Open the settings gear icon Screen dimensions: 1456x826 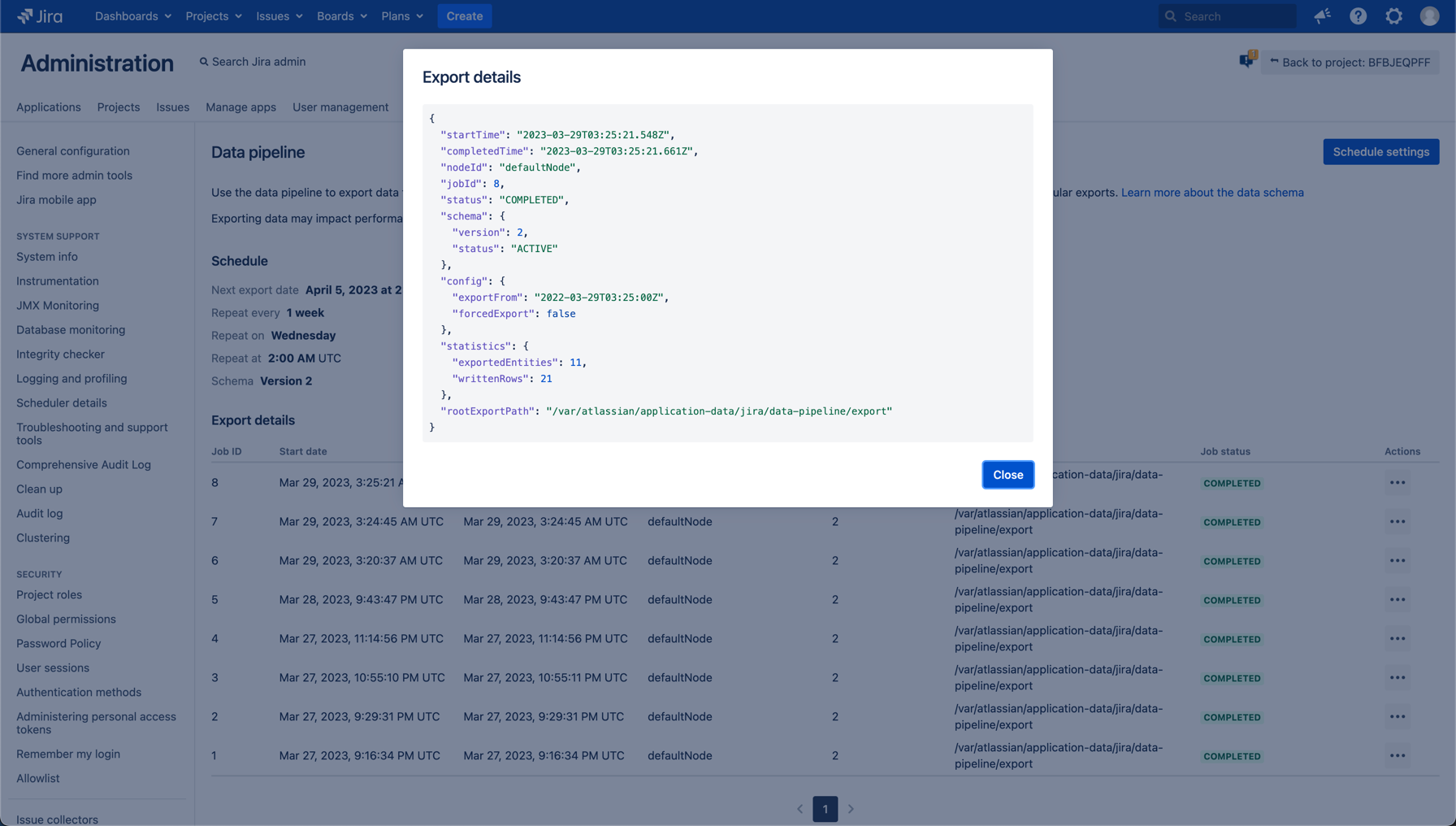coord(1393,16)
